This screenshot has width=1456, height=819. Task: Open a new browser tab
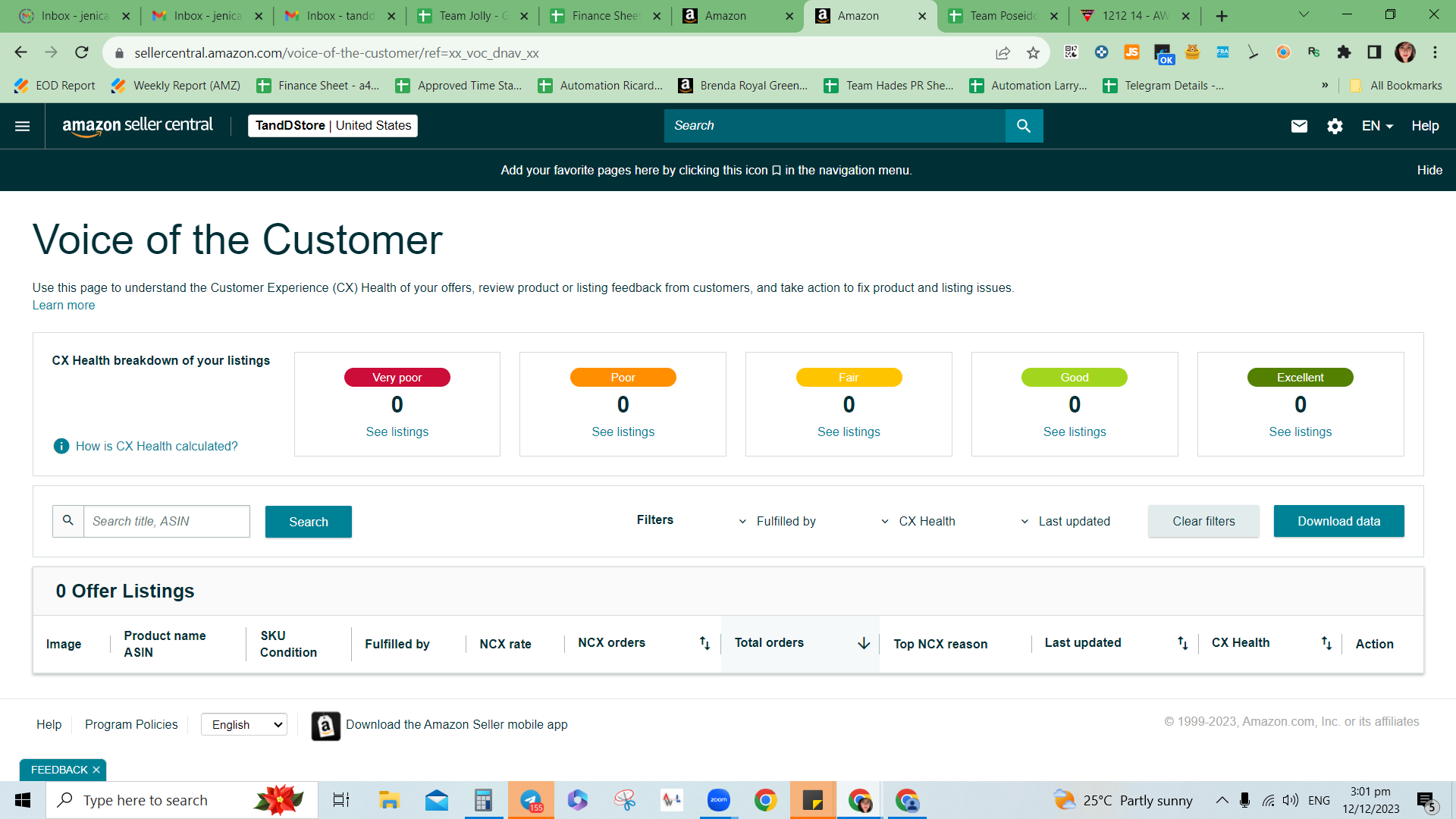click(1222, 16)
